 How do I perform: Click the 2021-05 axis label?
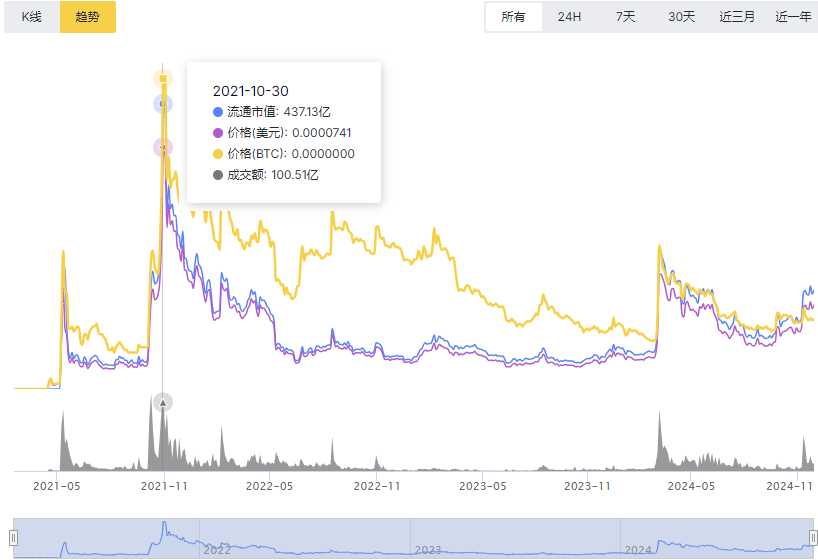(x=57, y=486)
